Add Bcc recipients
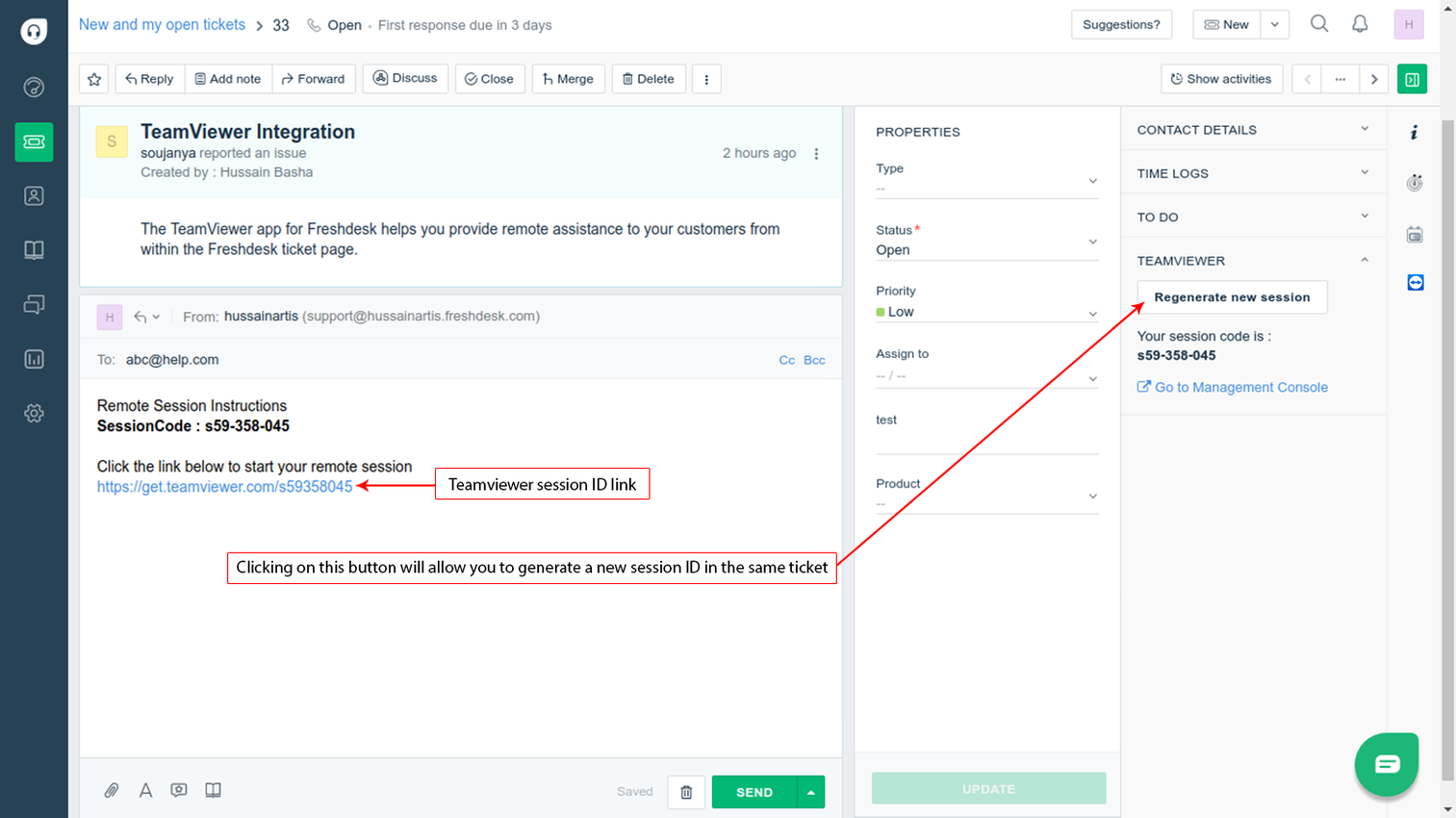 click(x=814, y=360)
